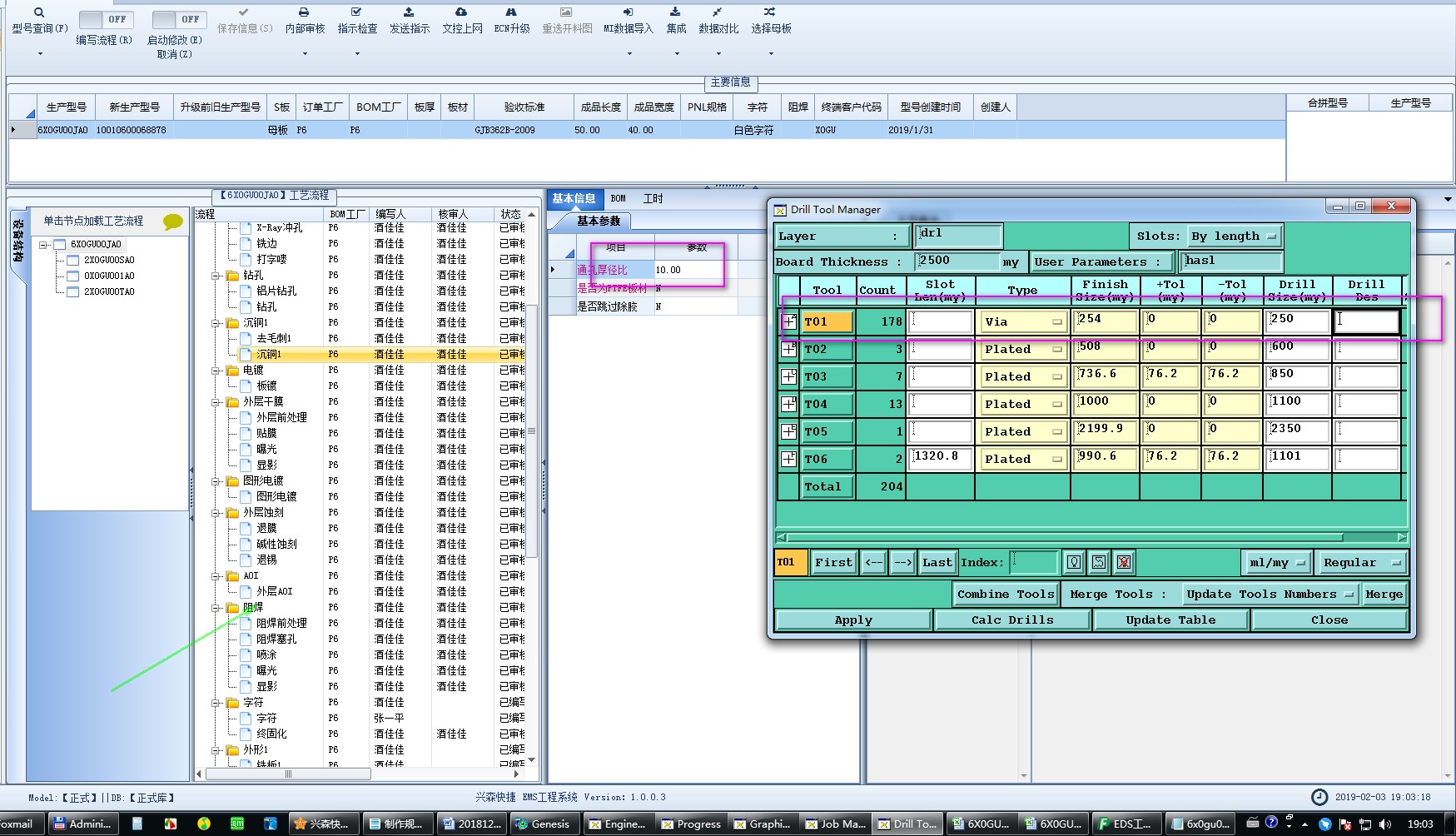Image resolution: width=1456 pixels, height=836 pixels.
Task: Switch to the BOM tab
Action: [x=618, y=199]
